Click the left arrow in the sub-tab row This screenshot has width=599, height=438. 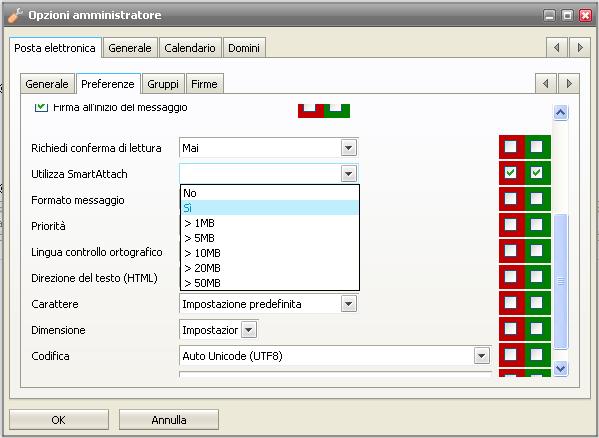point(546,83)
